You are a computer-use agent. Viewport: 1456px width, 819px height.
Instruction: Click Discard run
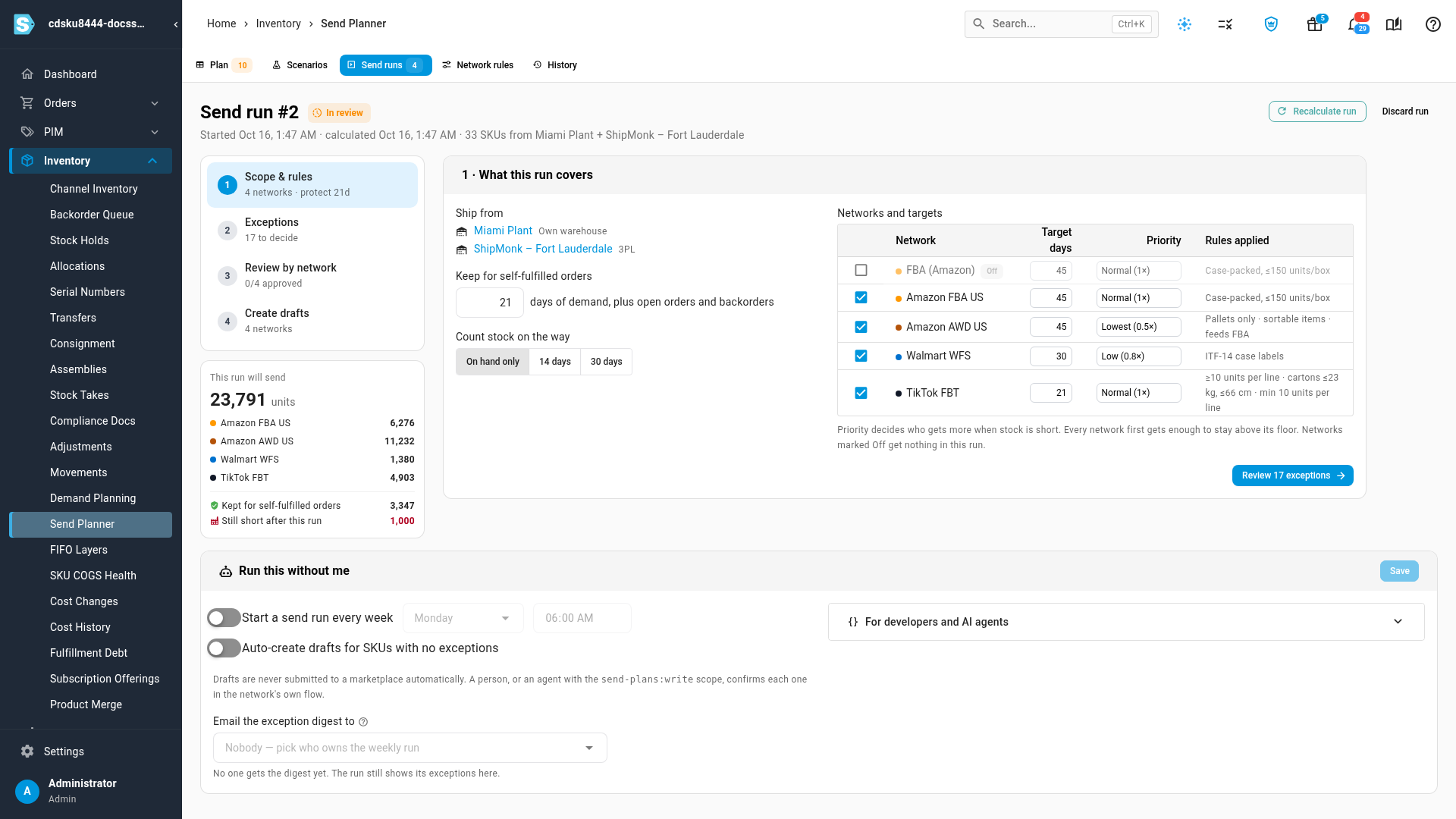[1404, 111]
